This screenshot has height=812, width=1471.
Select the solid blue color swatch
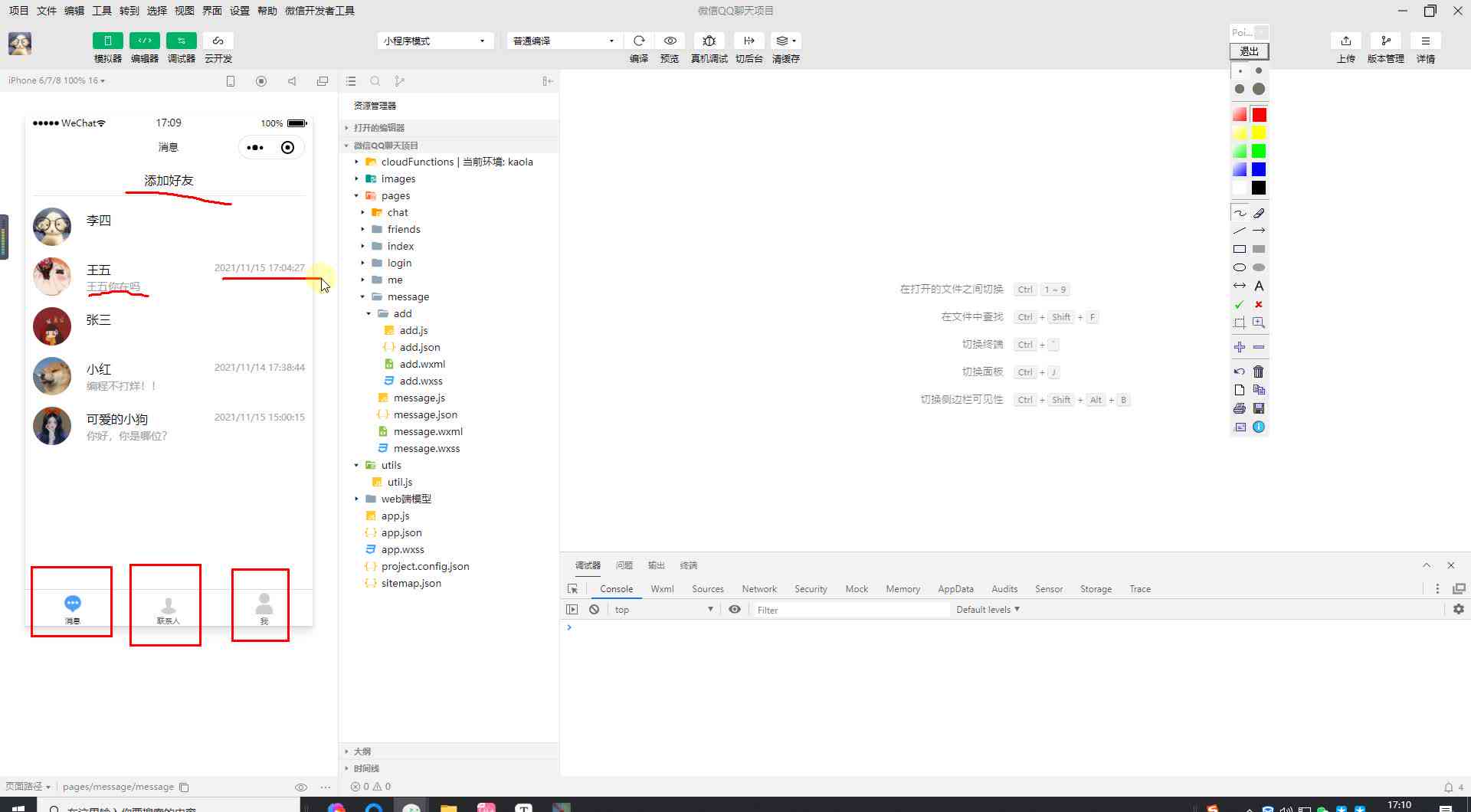1259,170
